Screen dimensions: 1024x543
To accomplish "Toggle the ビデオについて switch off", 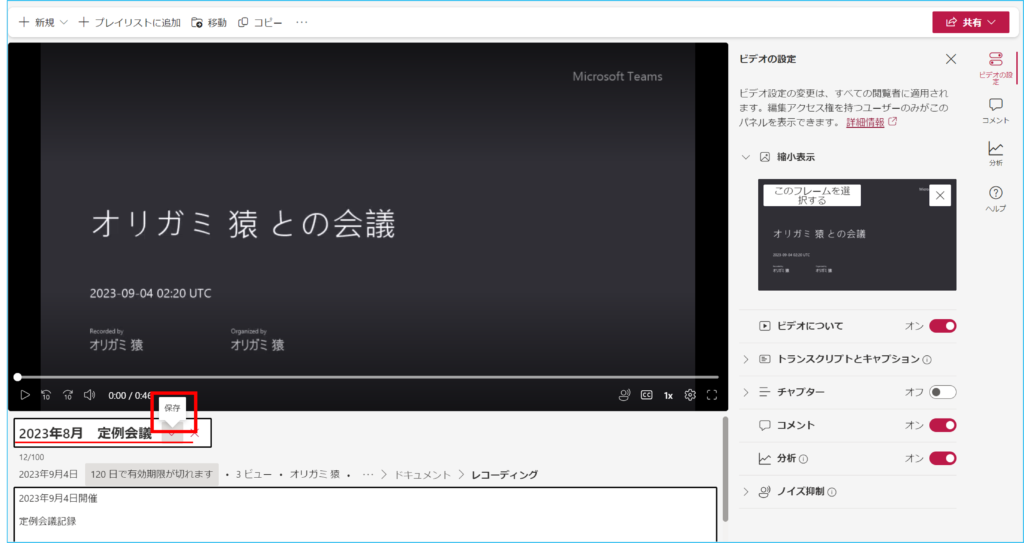I will pyautogui.click(x=942, y=326).
